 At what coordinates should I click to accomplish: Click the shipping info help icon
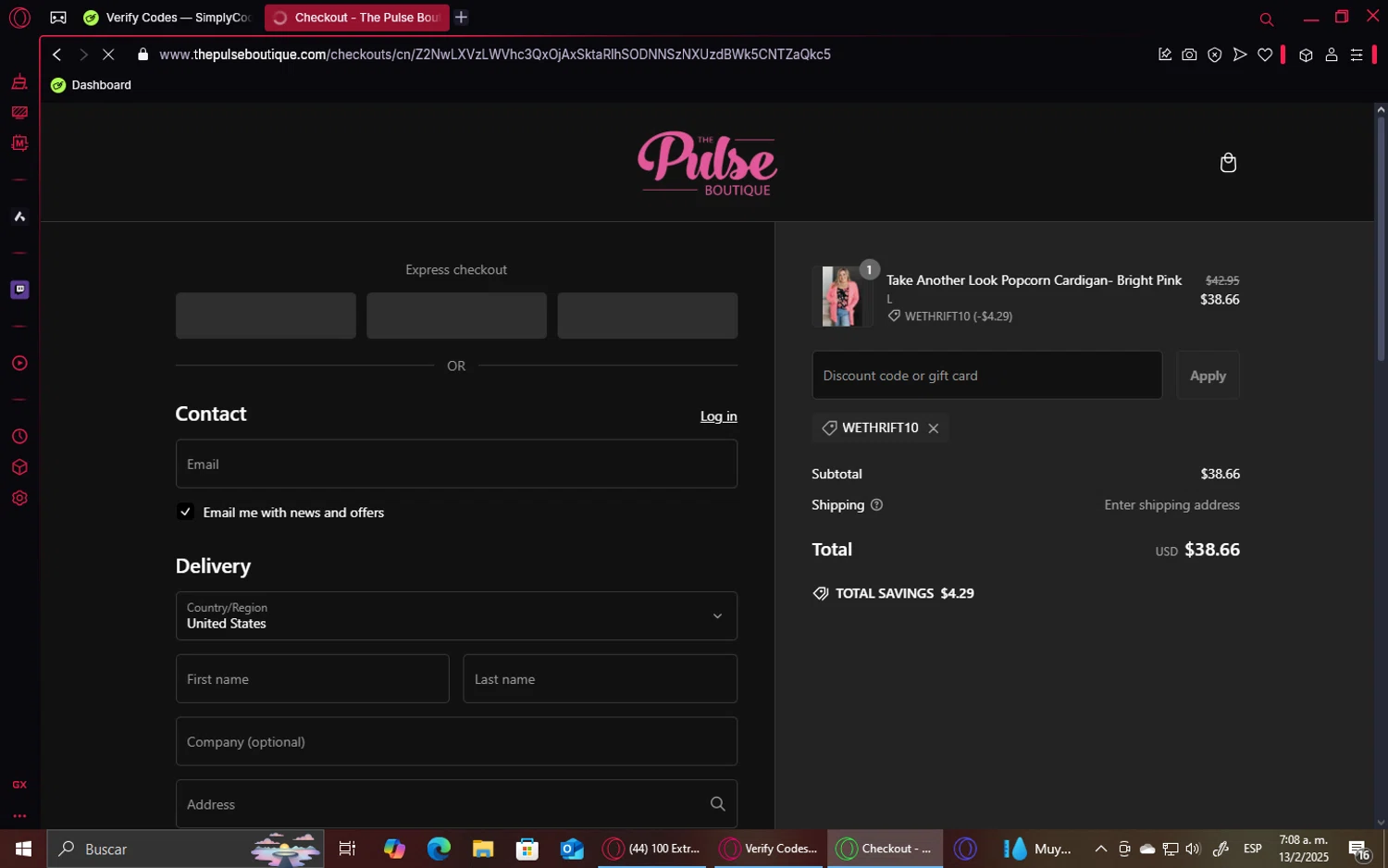(x=876, y=505)
